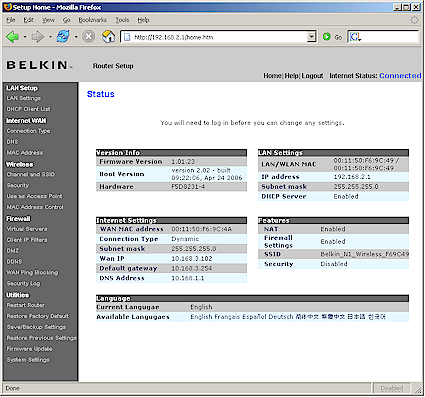425x397 pixels.
Task: Open Security Log page
Action: pos(23,284)
